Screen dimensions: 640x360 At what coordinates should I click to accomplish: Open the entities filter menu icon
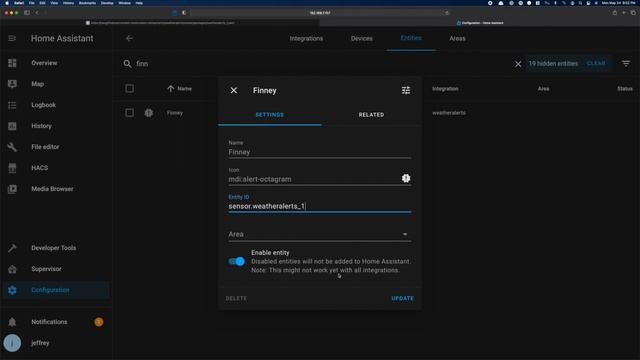[626, 64]
